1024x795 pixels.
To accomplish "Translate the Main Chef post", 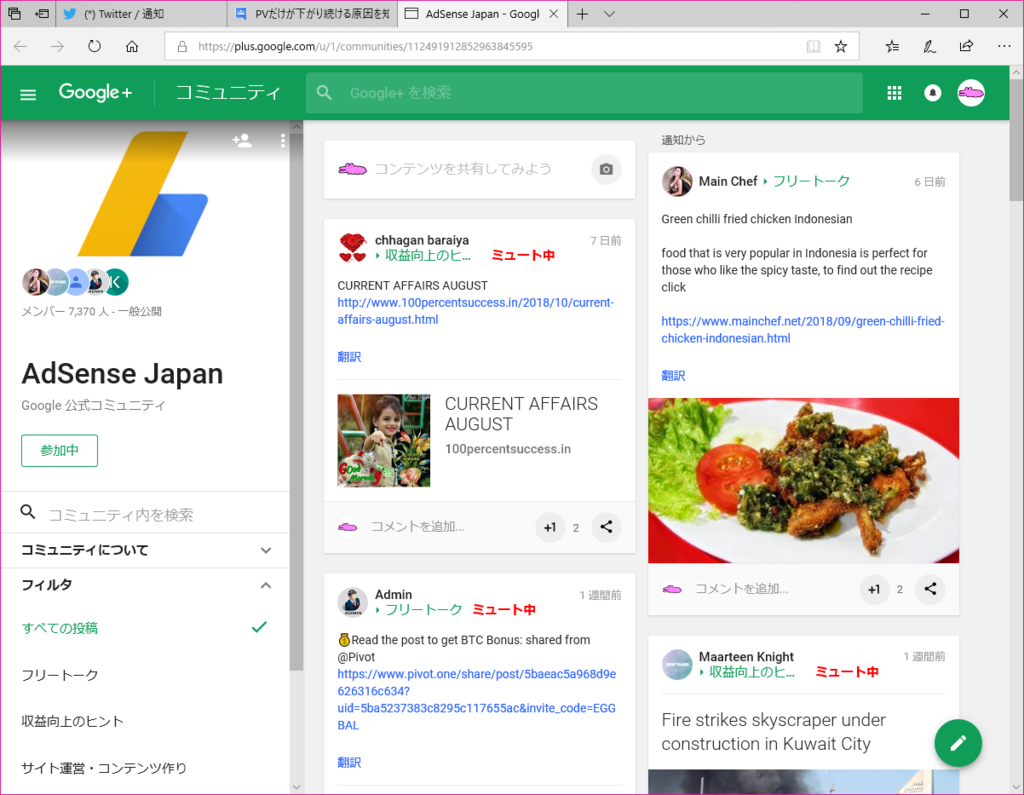I will 673,376.
